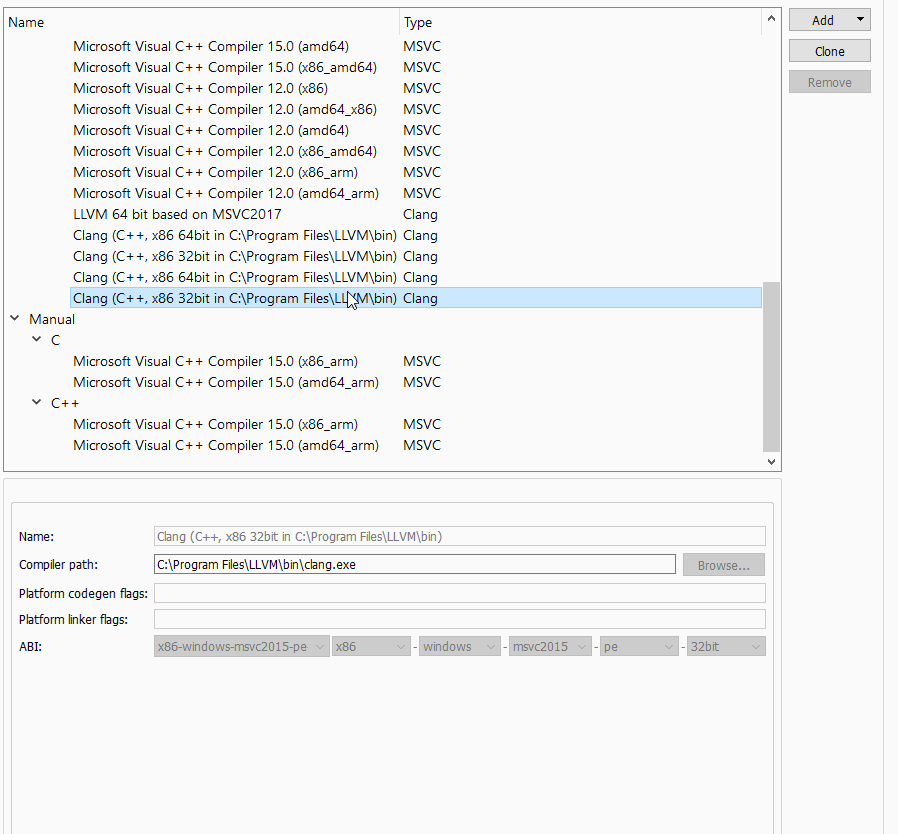The width and height of the screenshot is (898, 834).
Task: Sort compilers by the Type column header
Action: tap(580, 22)
